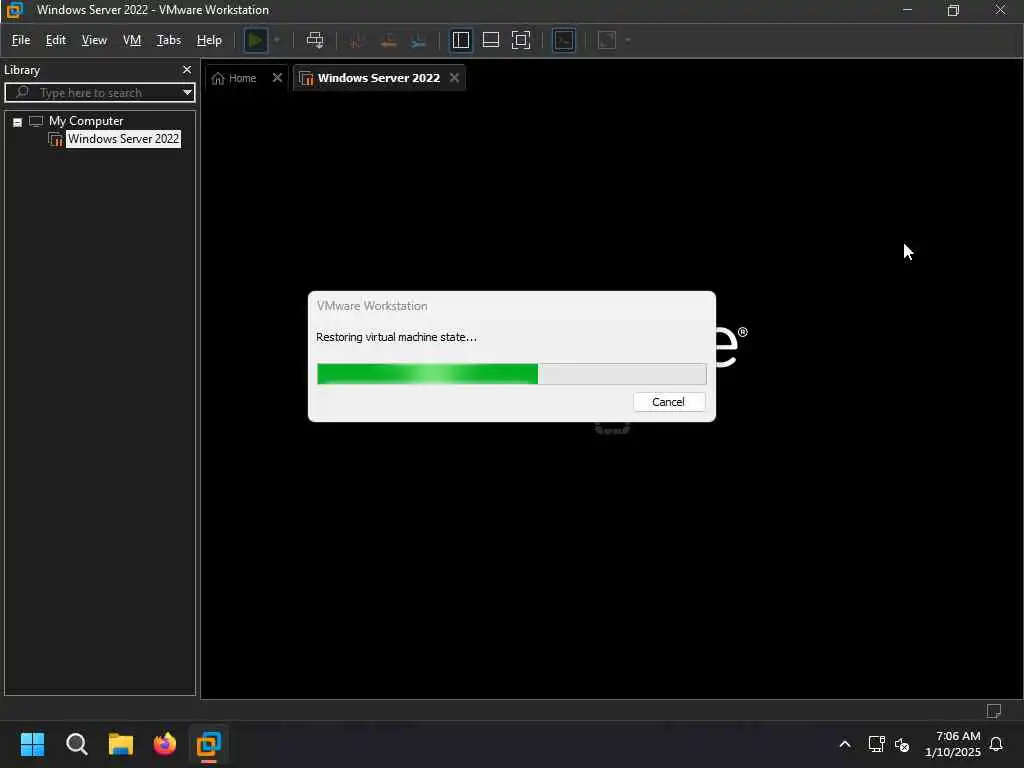Open network status tray icon
The image size is (1024, 768).
point(876,744)
